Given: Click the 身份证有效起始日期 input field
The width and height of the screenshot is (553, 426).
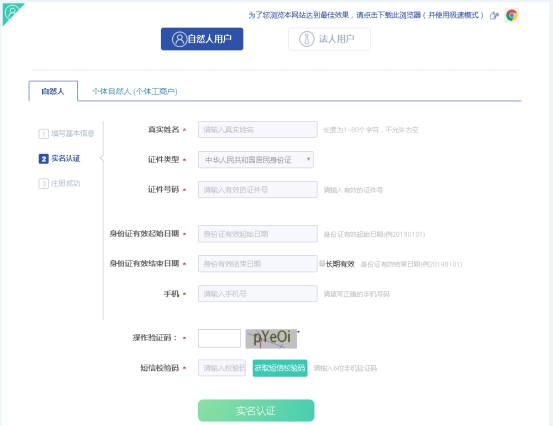Looking at the screenshot, I should (258, 234).
